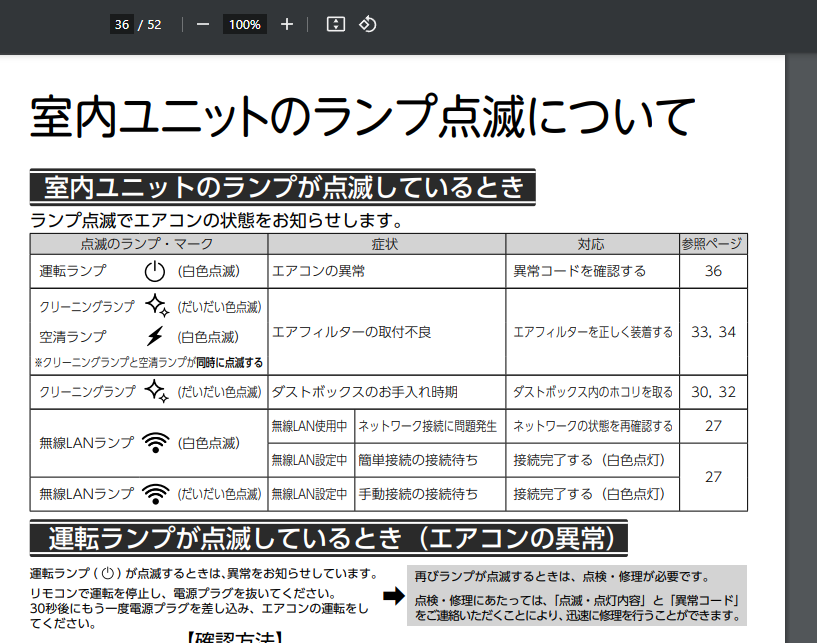Click reference page 27 in the table
Screen dimensions: 817x643
712,426
